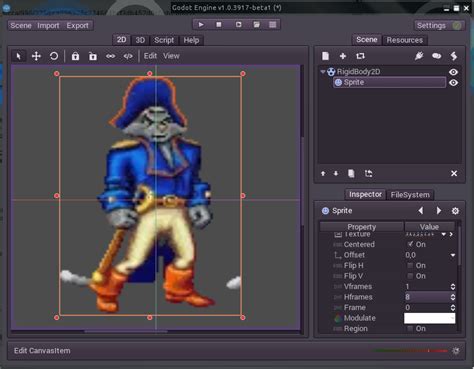Select the arrow Select tool
The width and height of the screenshot is (474, 369).
[x=19, y=56]
